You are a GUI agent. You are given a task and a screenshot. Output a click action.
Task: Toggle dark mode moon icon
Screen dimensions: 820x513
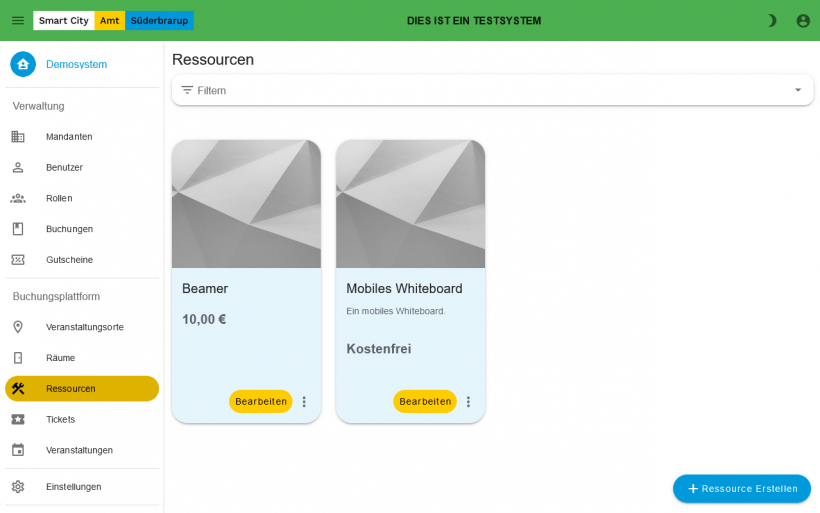(x=771, y=20)
